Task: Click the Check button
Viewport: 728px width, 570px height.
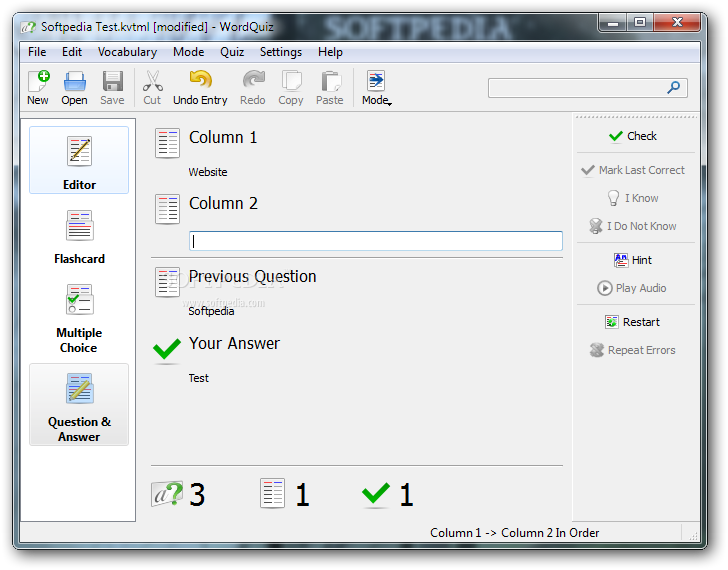Action: (x=633, y=136)
